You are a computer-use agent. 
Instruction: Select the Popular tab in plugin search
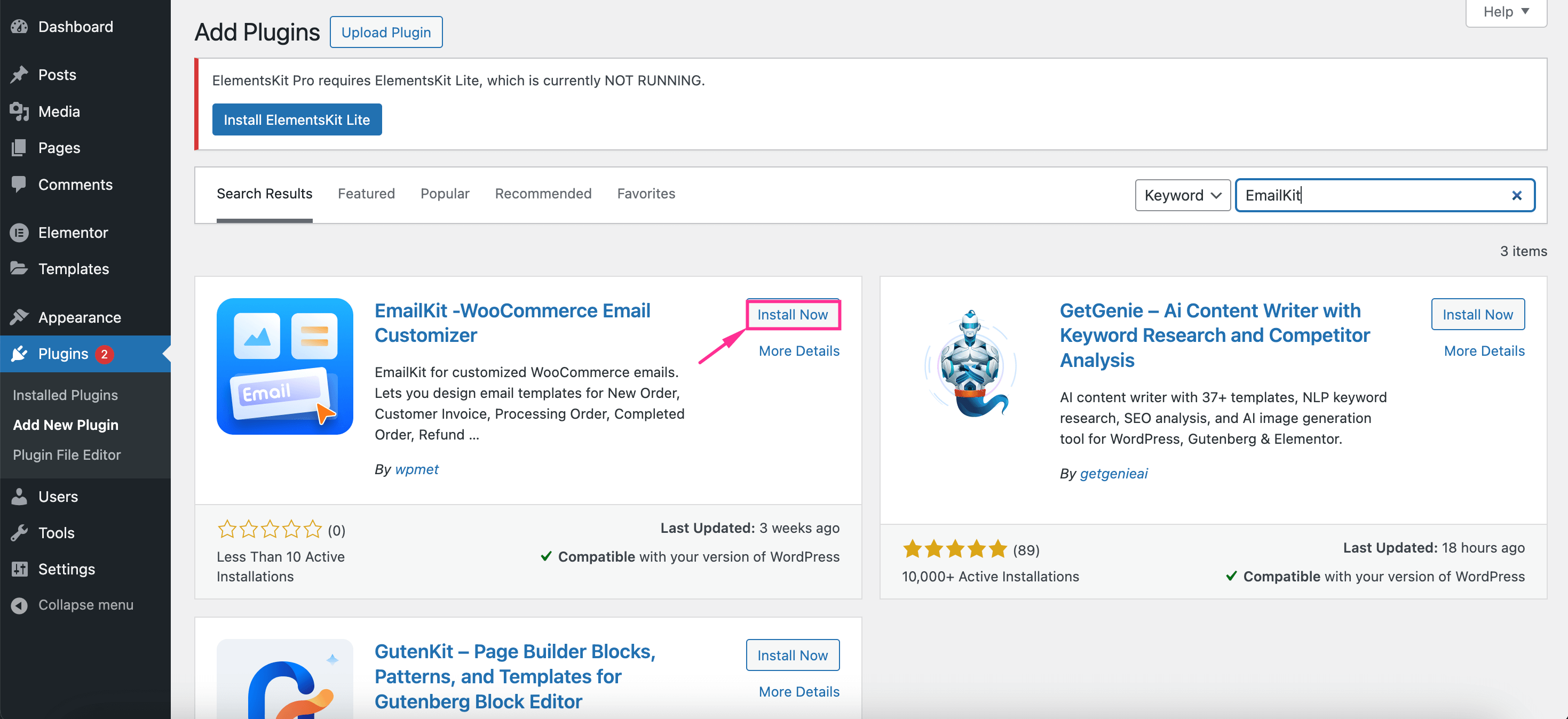444,193
